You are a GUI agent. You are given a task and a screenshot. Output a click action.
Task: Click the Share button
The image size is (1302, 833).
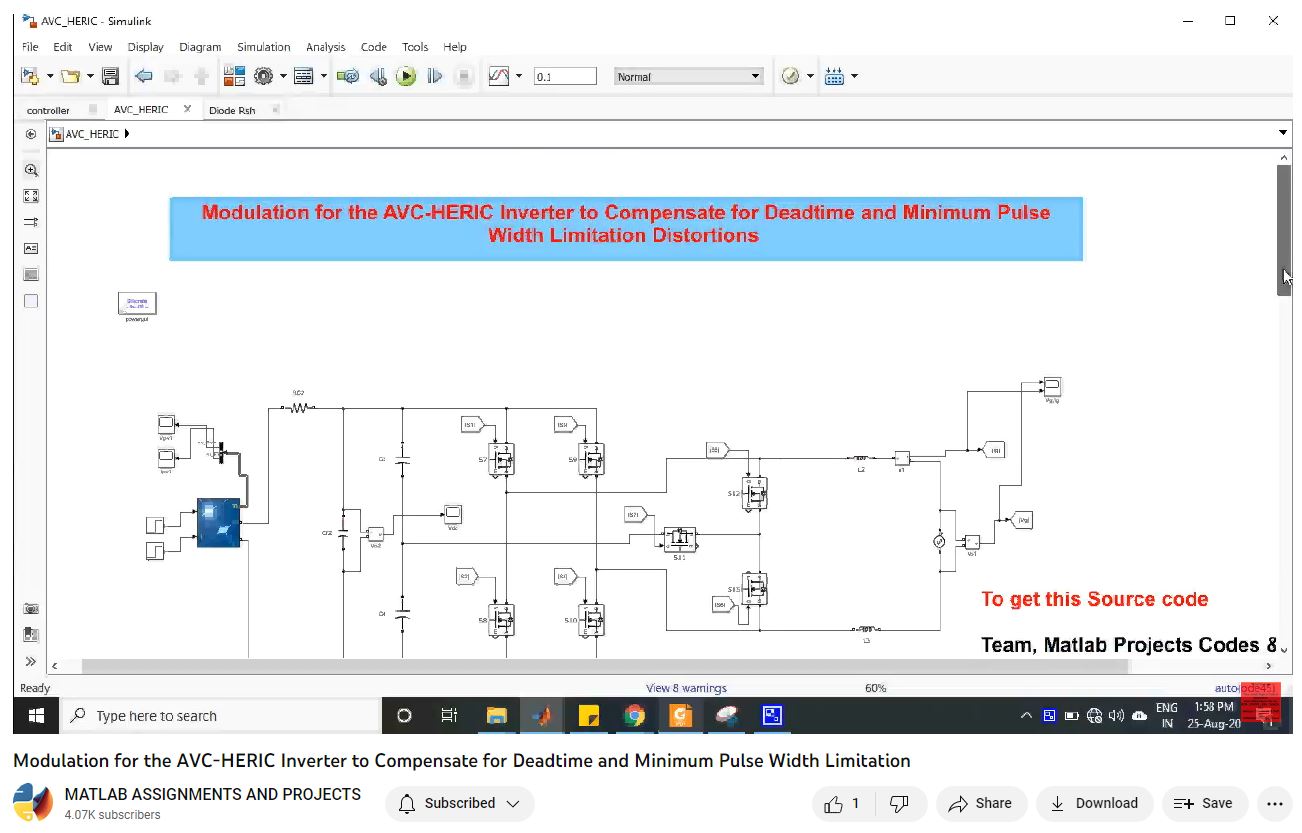980,803
